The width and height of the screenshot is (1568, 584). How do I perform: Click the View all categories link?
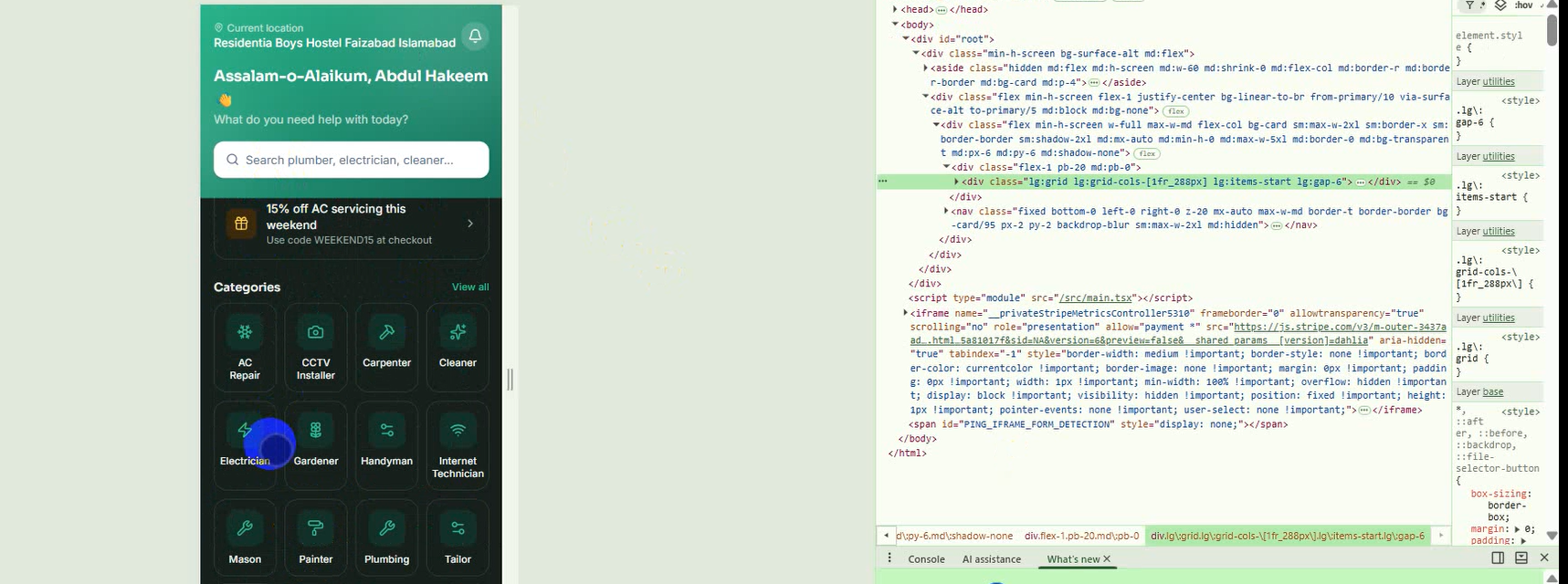pos(470,287)
